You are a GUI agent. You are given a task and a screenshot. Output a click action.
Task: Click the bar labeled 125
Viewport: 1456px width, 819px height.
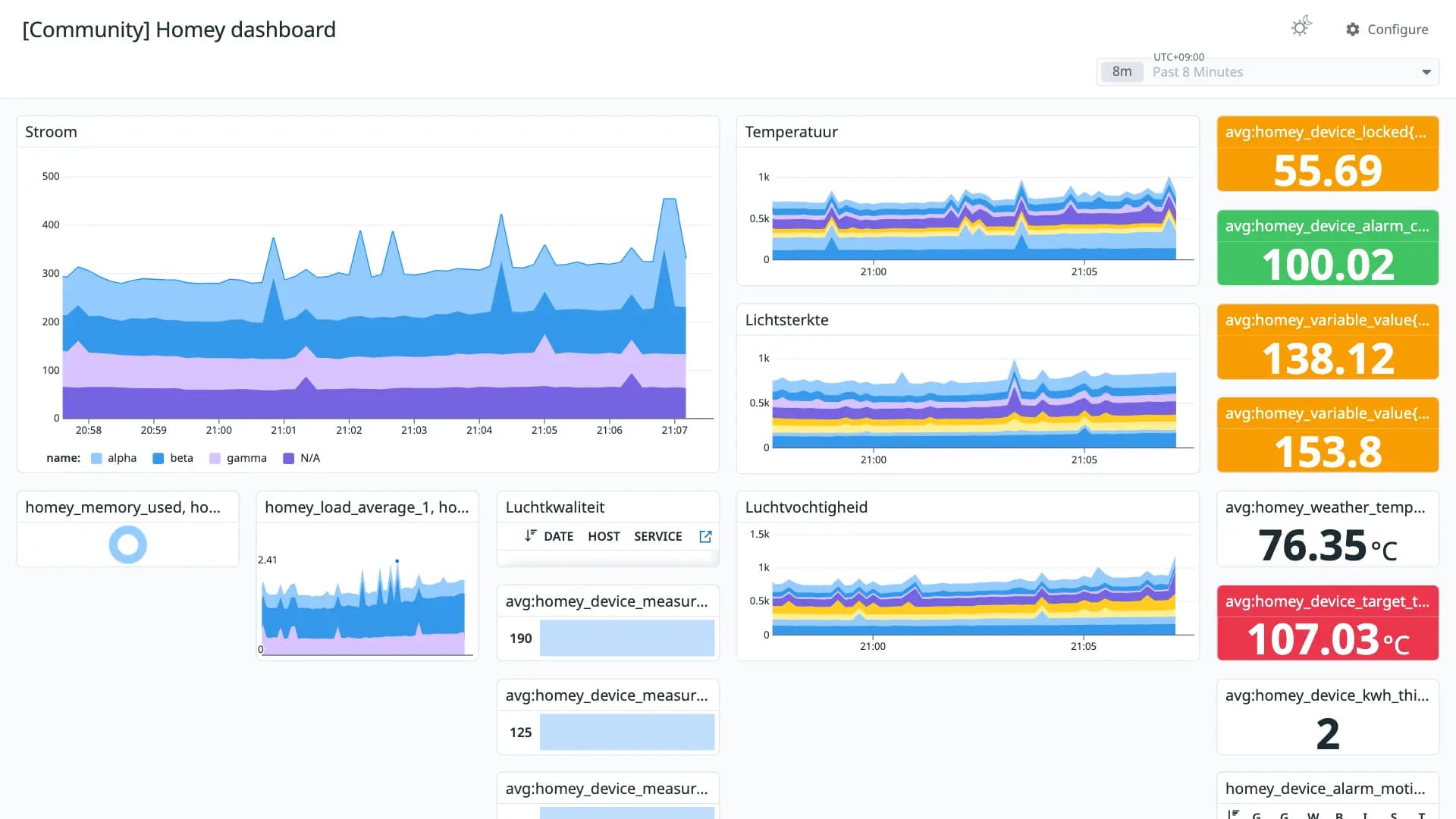point(627,732)
